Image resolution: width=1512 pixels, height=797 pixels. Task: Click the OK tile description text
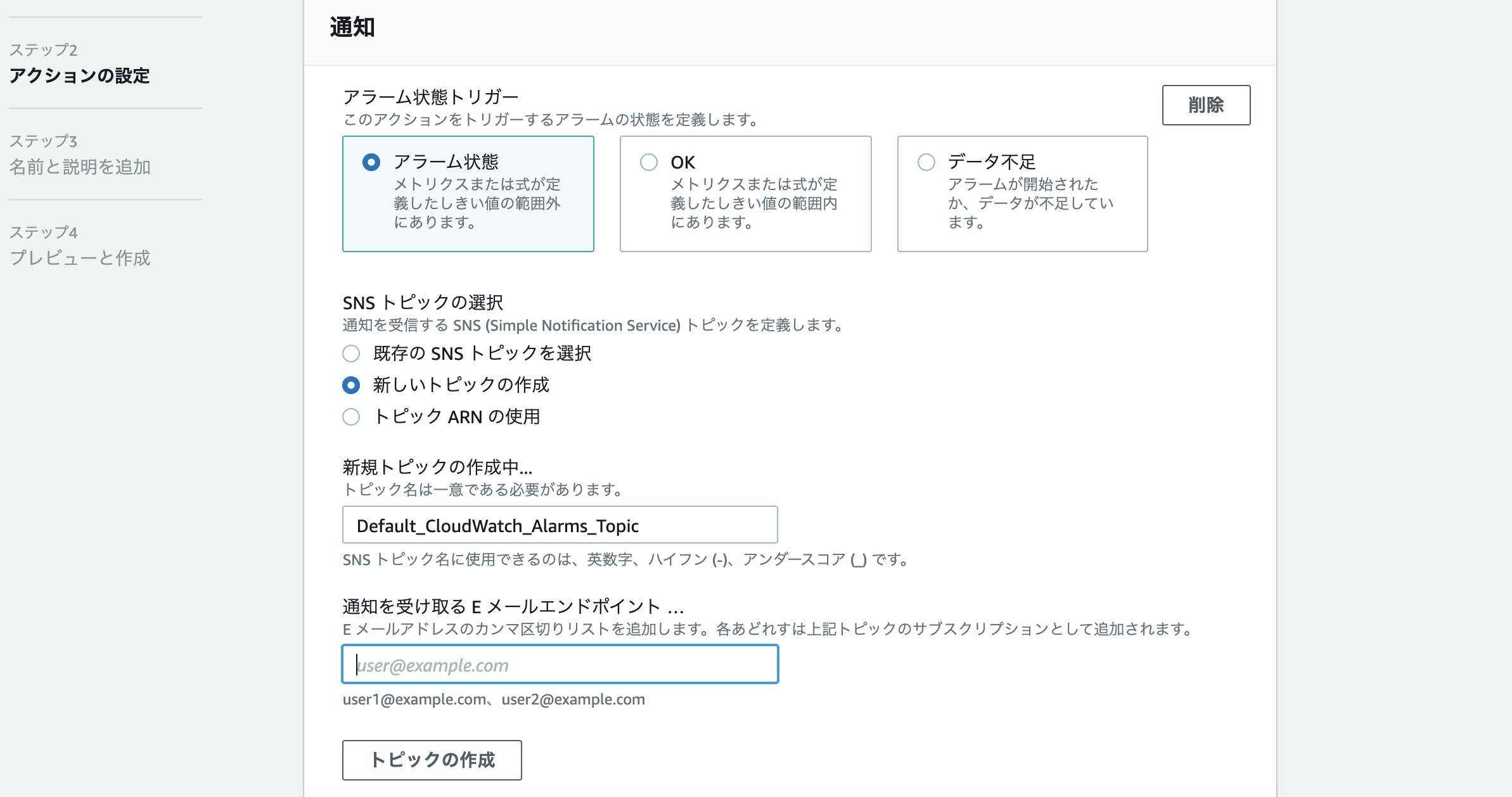point(753,203)
